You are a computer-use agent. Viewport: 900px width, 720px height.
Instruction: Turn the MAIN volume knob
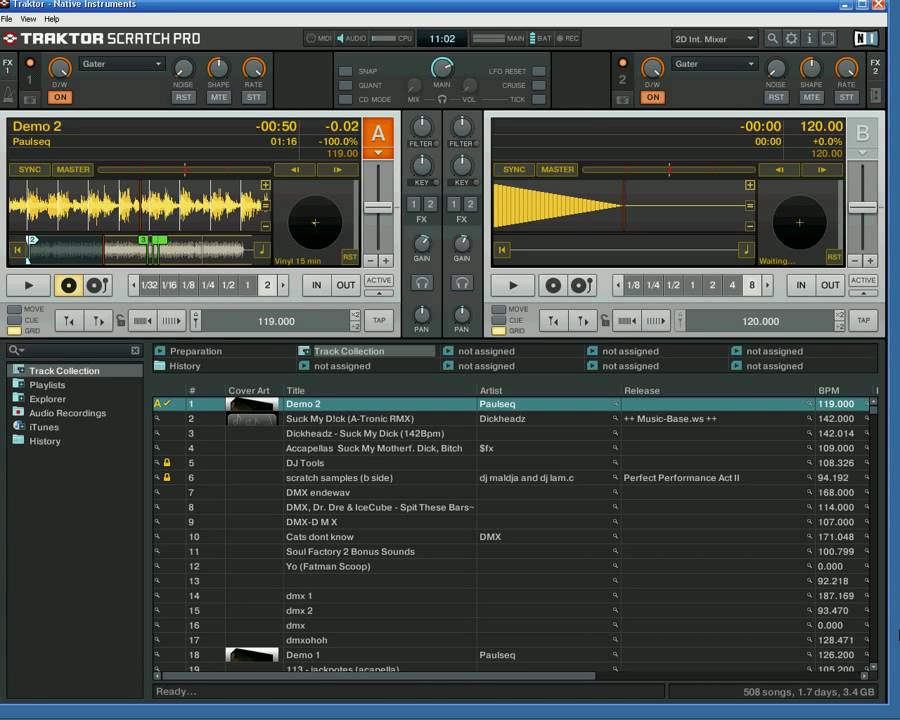[441, 68]
